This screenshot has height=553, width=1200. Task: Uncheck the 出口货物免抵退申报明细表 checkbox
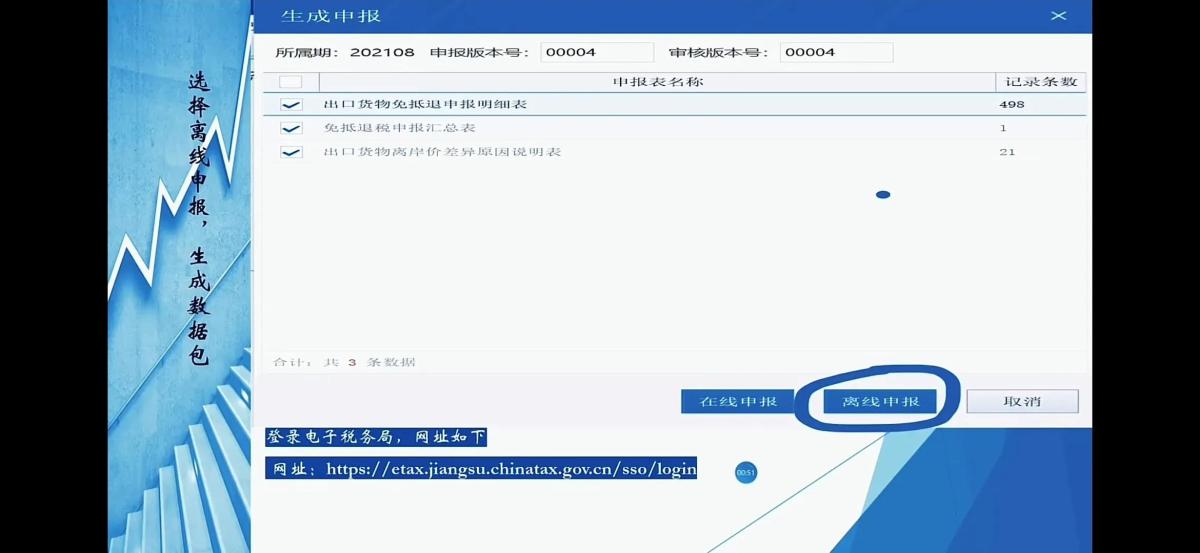(x=291, y=105)
